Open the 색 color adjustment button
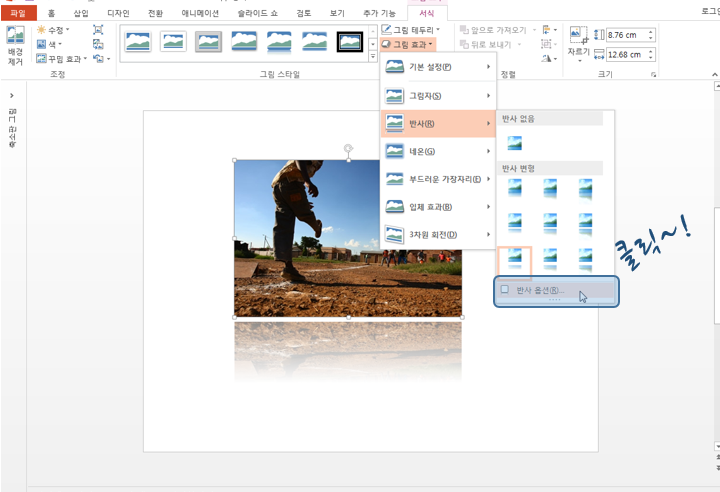Screen dimensions: 720x492 pos(49,45)
